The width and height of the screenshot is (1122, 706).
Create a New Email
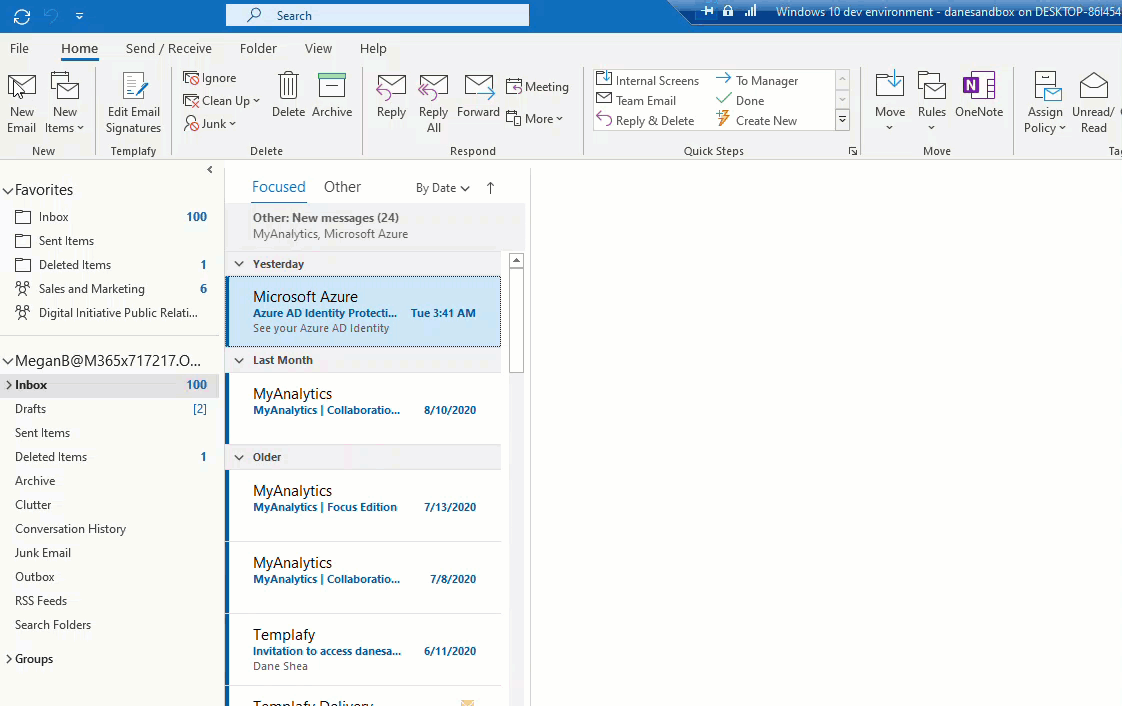pos(21,103)
